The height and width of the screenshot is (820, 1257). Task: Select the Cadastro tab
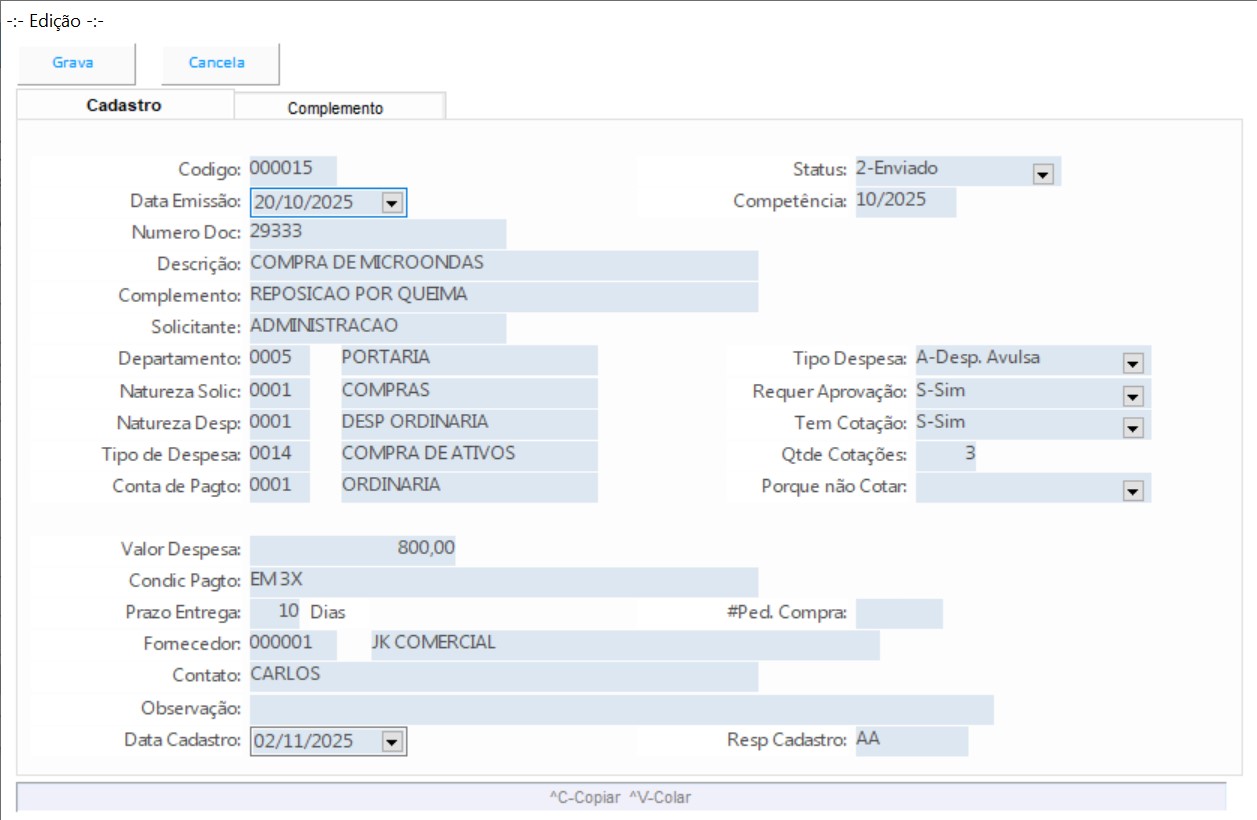[x=124, y=105]
